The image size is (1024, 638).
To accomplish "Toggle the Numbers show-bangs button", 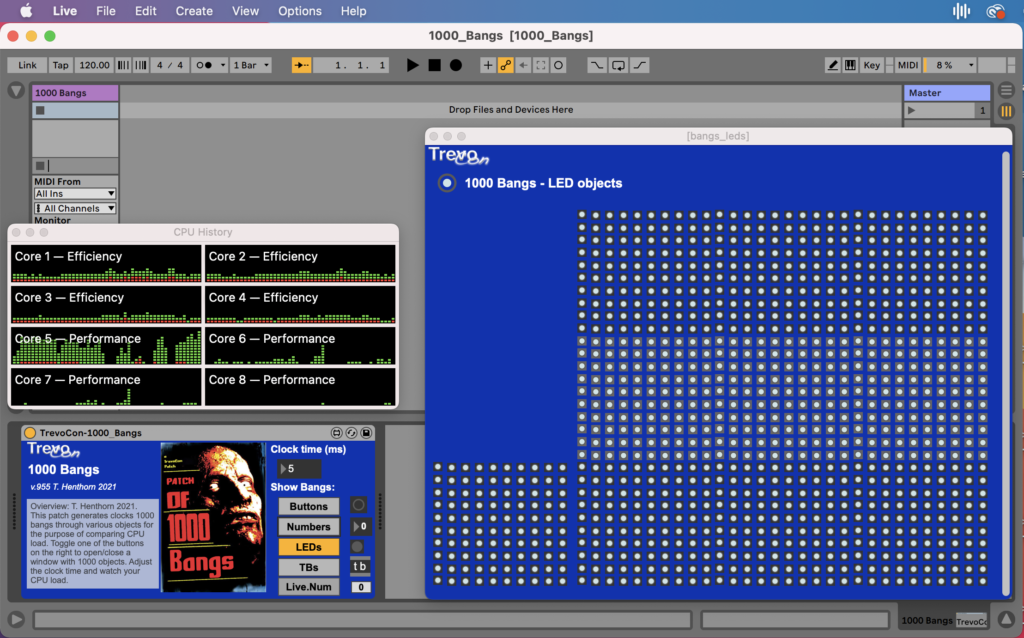I will pos(308,526).
